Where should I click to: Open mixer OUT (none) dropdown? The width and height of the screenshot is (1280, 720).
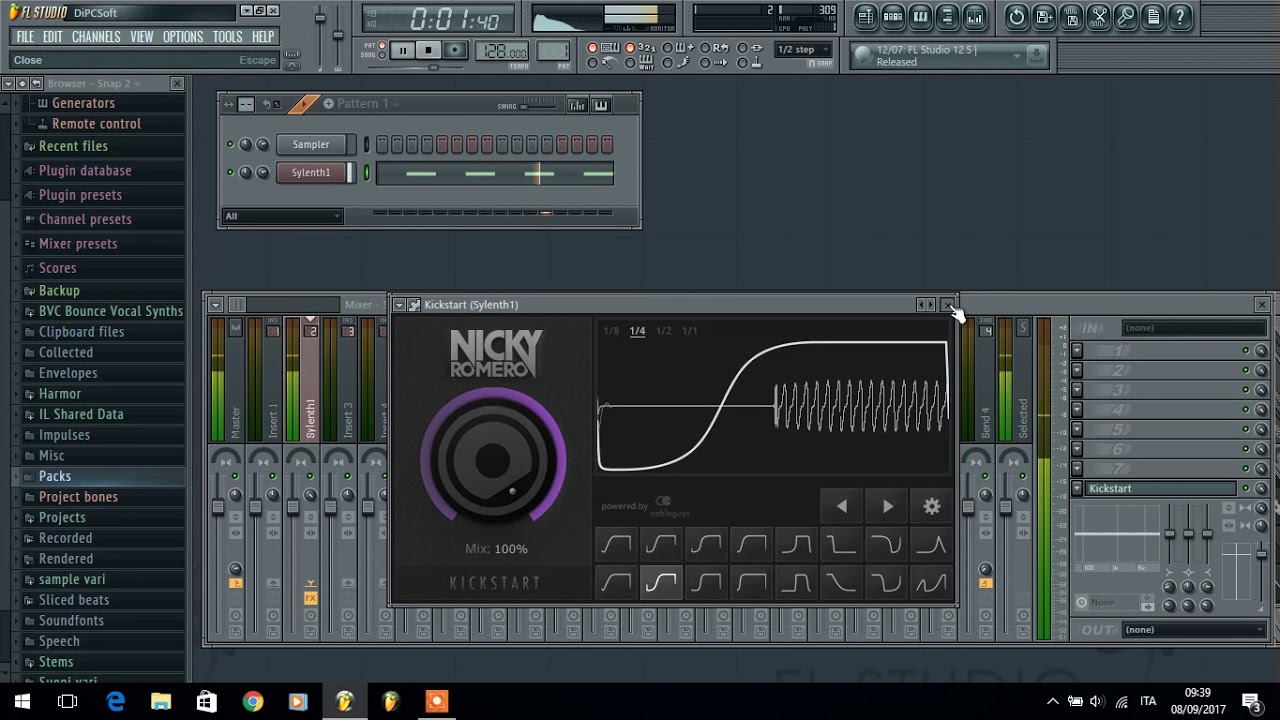click(x=1194, y=630)
